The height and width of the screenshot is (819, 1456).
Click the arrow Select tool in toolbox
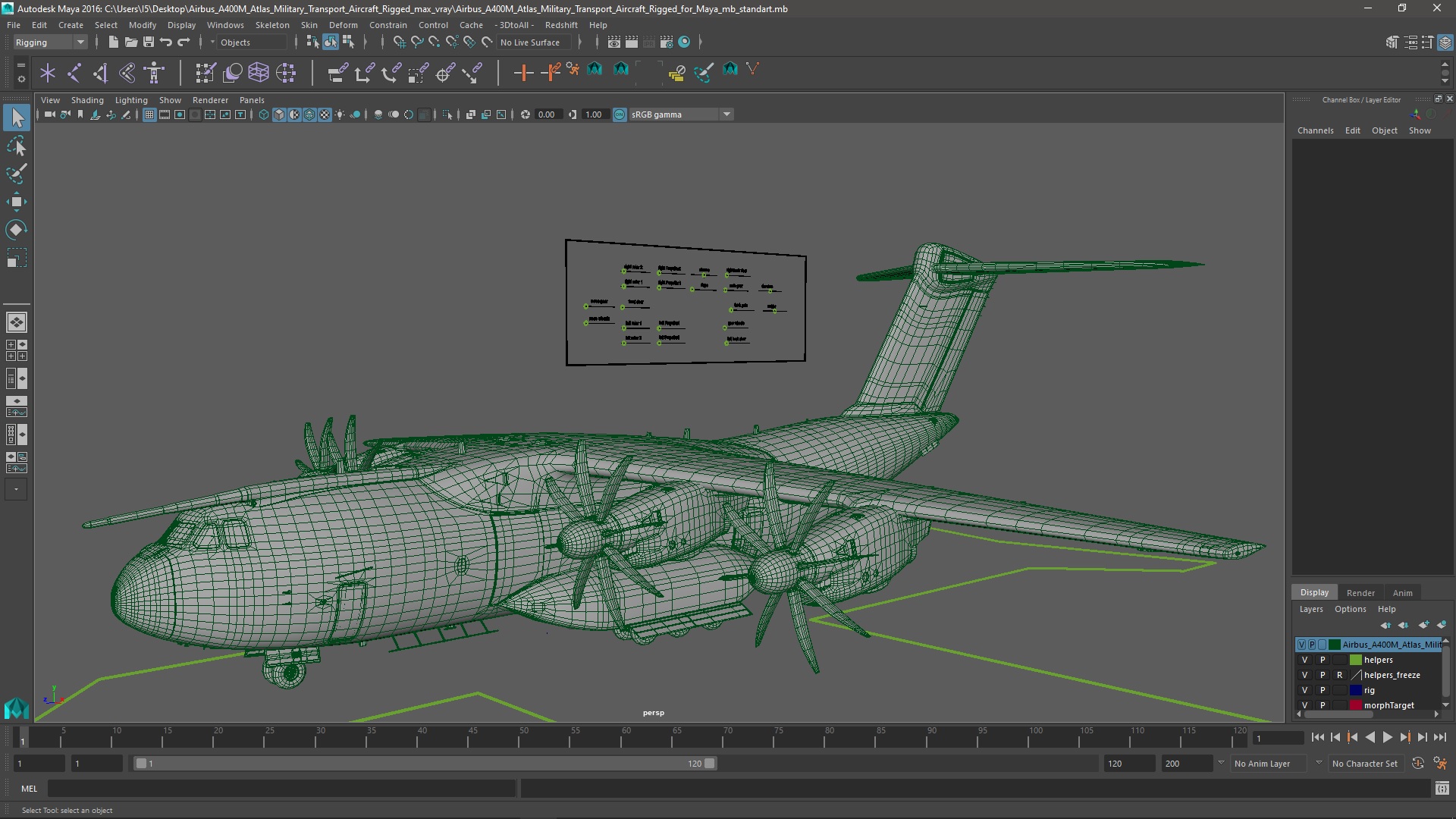tap(16, 118)
